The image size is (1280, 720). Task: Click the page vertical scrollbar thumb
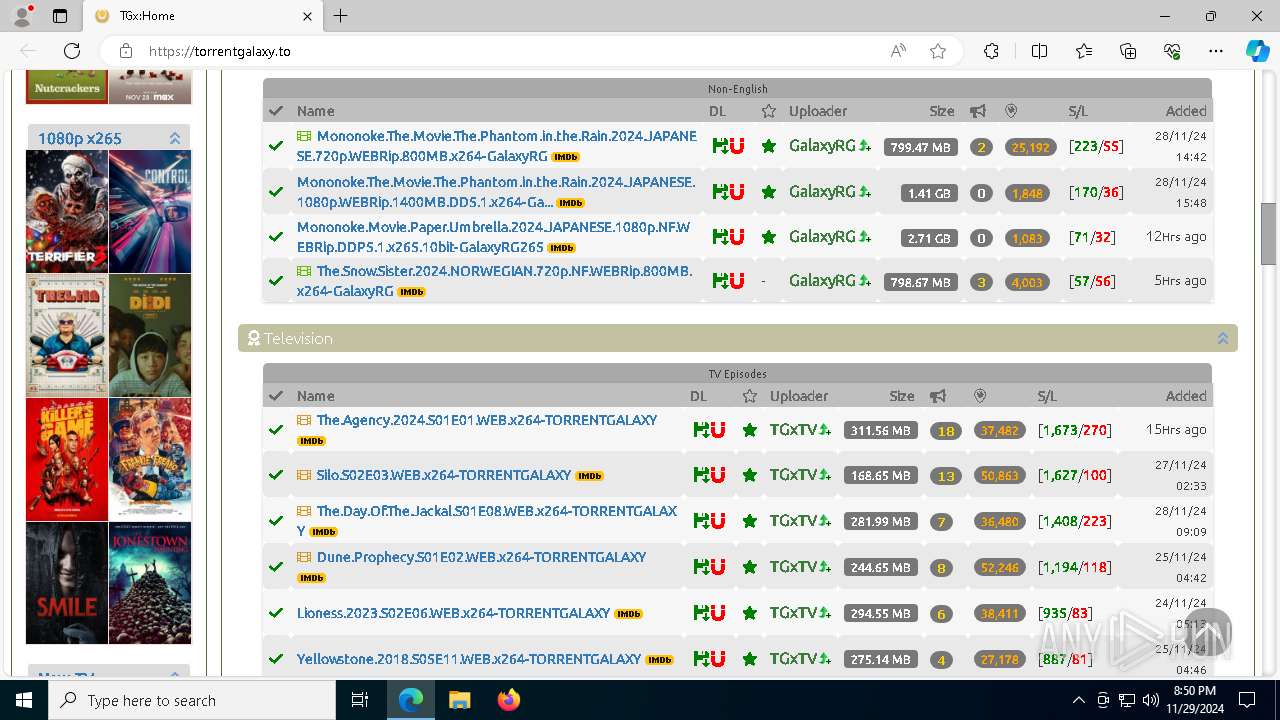pyautogui.click(x=1269, y=233)
